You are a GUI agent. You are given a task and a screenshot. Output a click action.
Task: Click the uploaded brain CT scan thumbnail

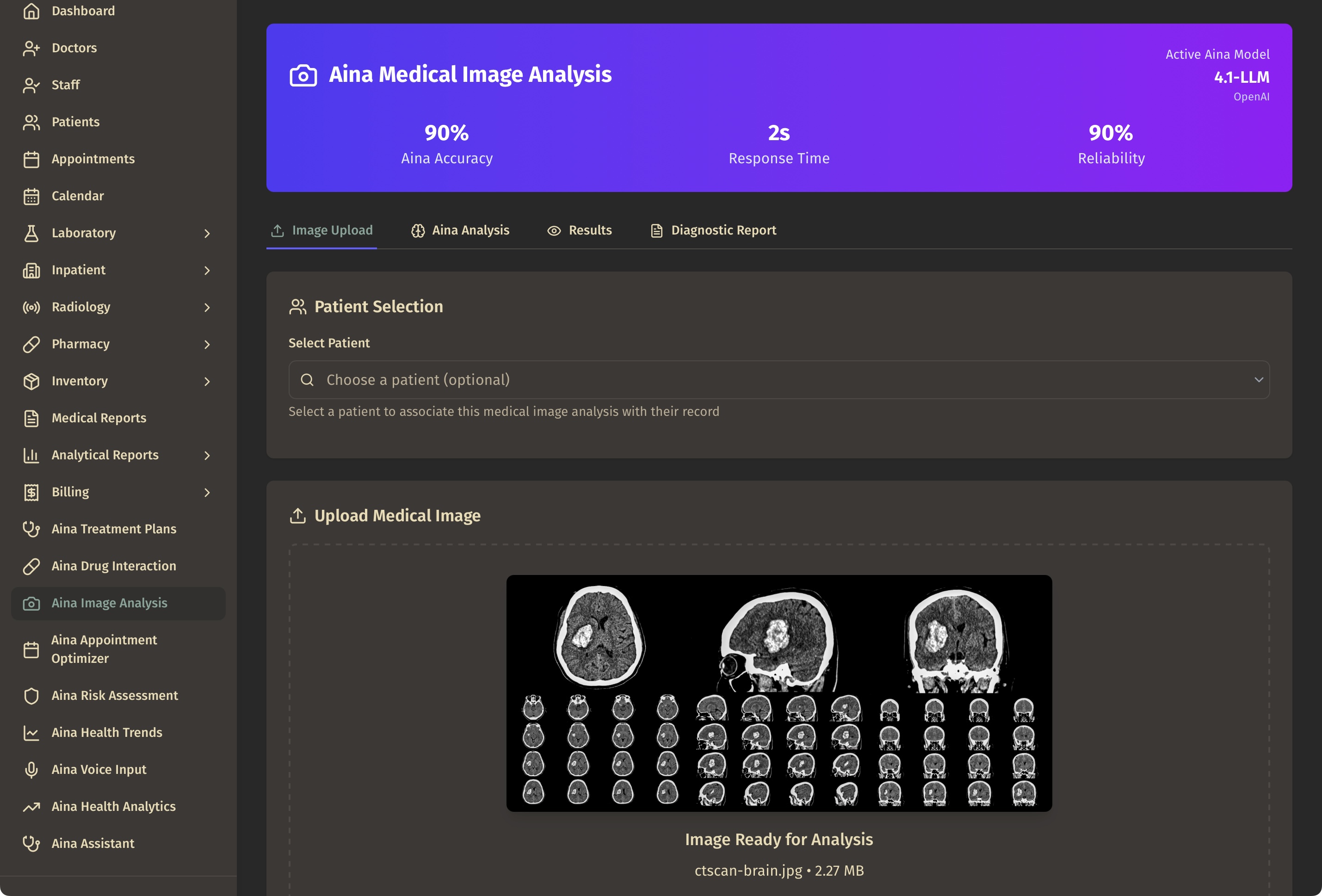[x=779, y=693]
